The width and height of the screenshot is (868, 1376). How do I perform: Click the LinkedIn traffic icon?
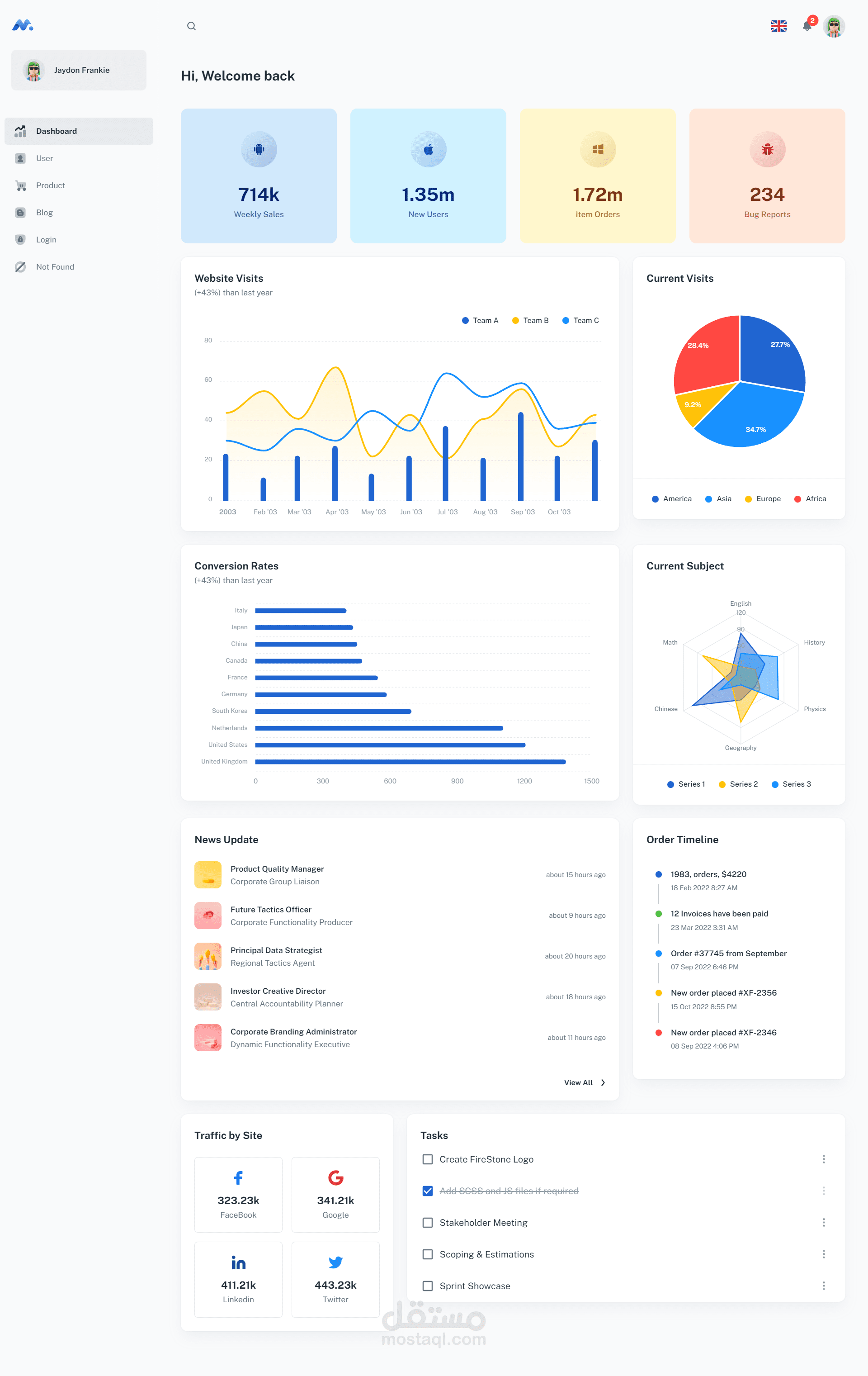click(238, 1262)
